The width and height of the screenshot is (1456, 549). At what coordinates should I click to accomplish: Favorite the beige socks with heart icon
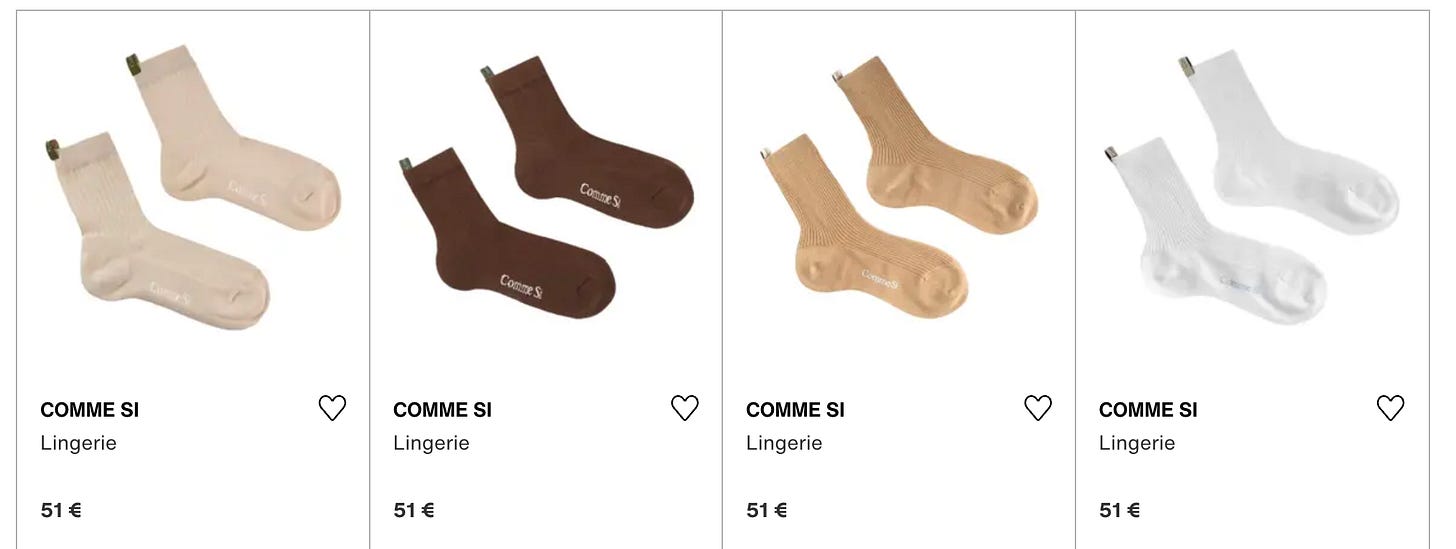332,408
